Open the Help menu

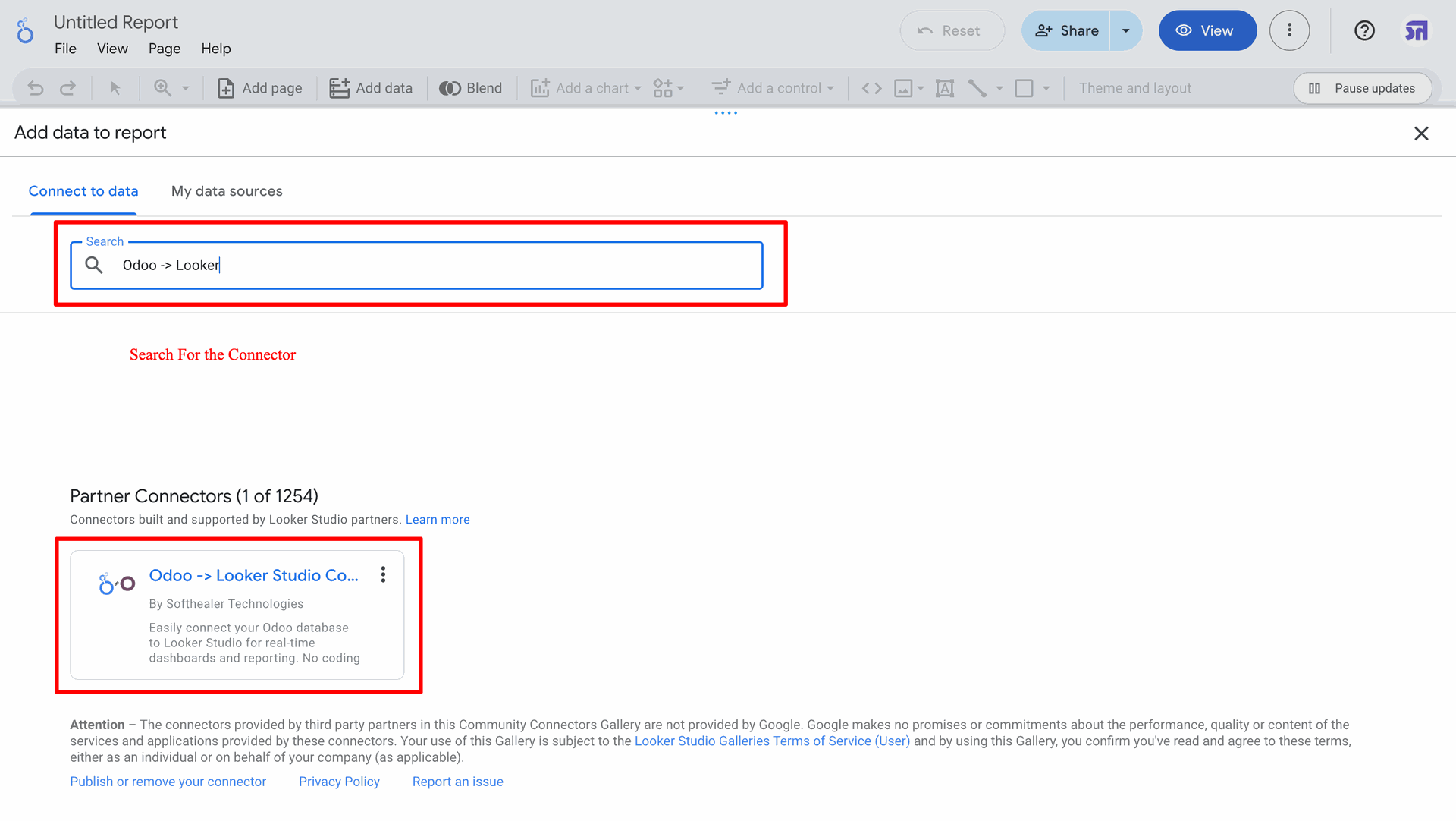point(216,49)
